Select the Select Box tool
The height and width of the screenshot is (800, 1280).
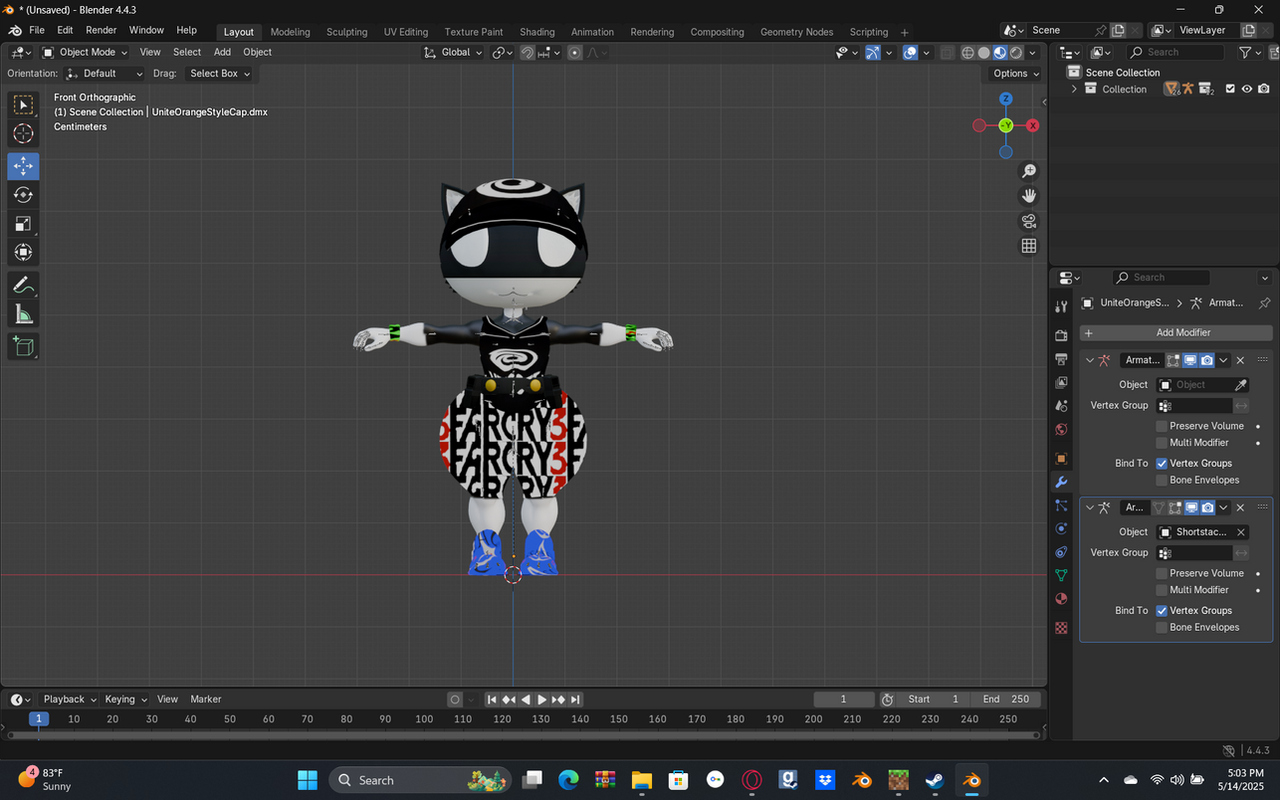click(x=24, y=104)
